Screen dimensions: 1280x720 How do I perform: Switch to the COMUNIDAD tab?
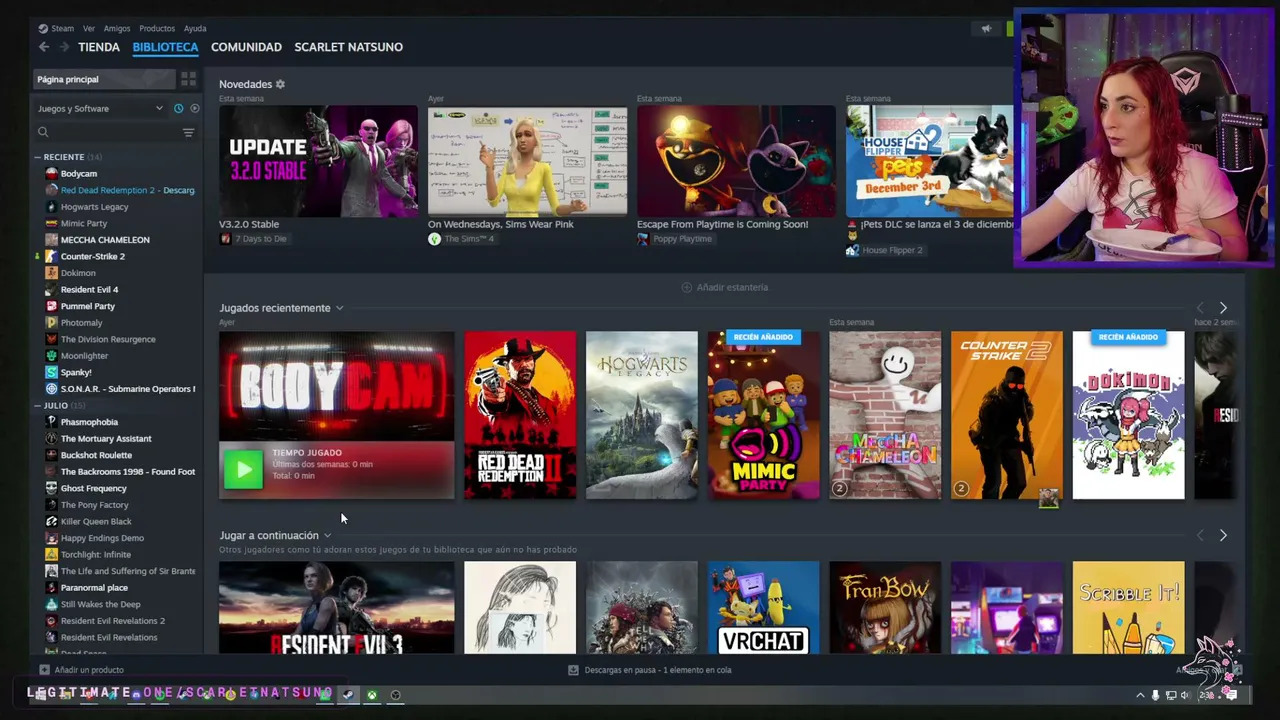point(246,47)
